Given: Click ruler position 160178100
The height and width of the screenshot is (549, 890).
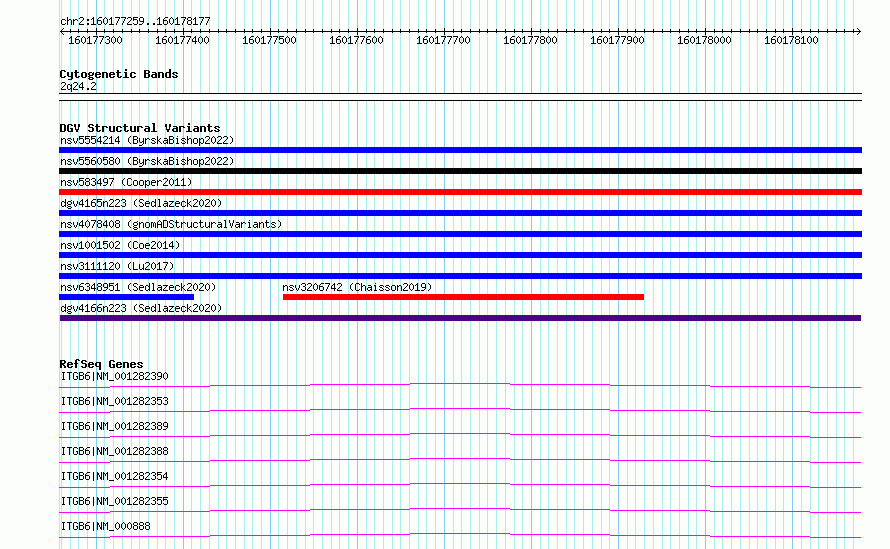Looking at the screenshot, I should (791, 40).
